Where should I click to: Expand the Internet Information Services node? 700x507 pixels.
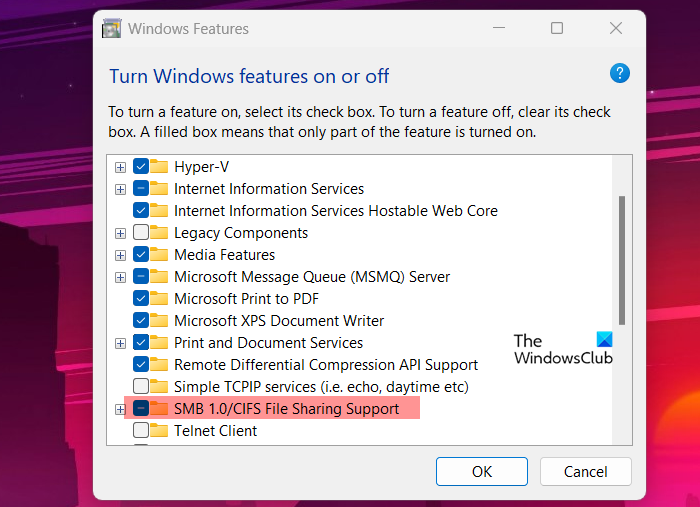[x=120, y=189]
